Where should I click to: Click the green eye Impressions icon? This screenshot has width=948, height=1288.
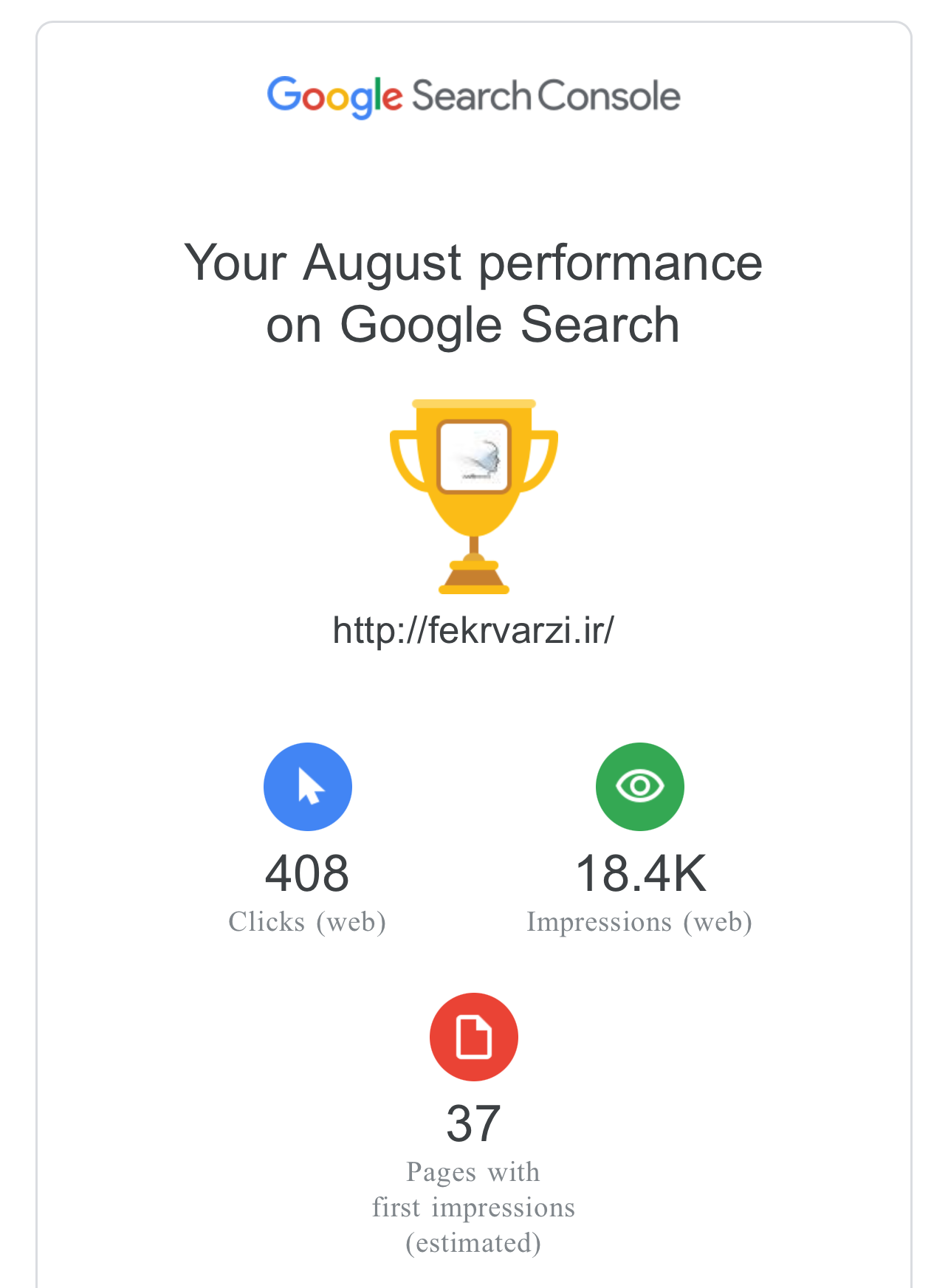pyautogui.click(x=640, y=787)
